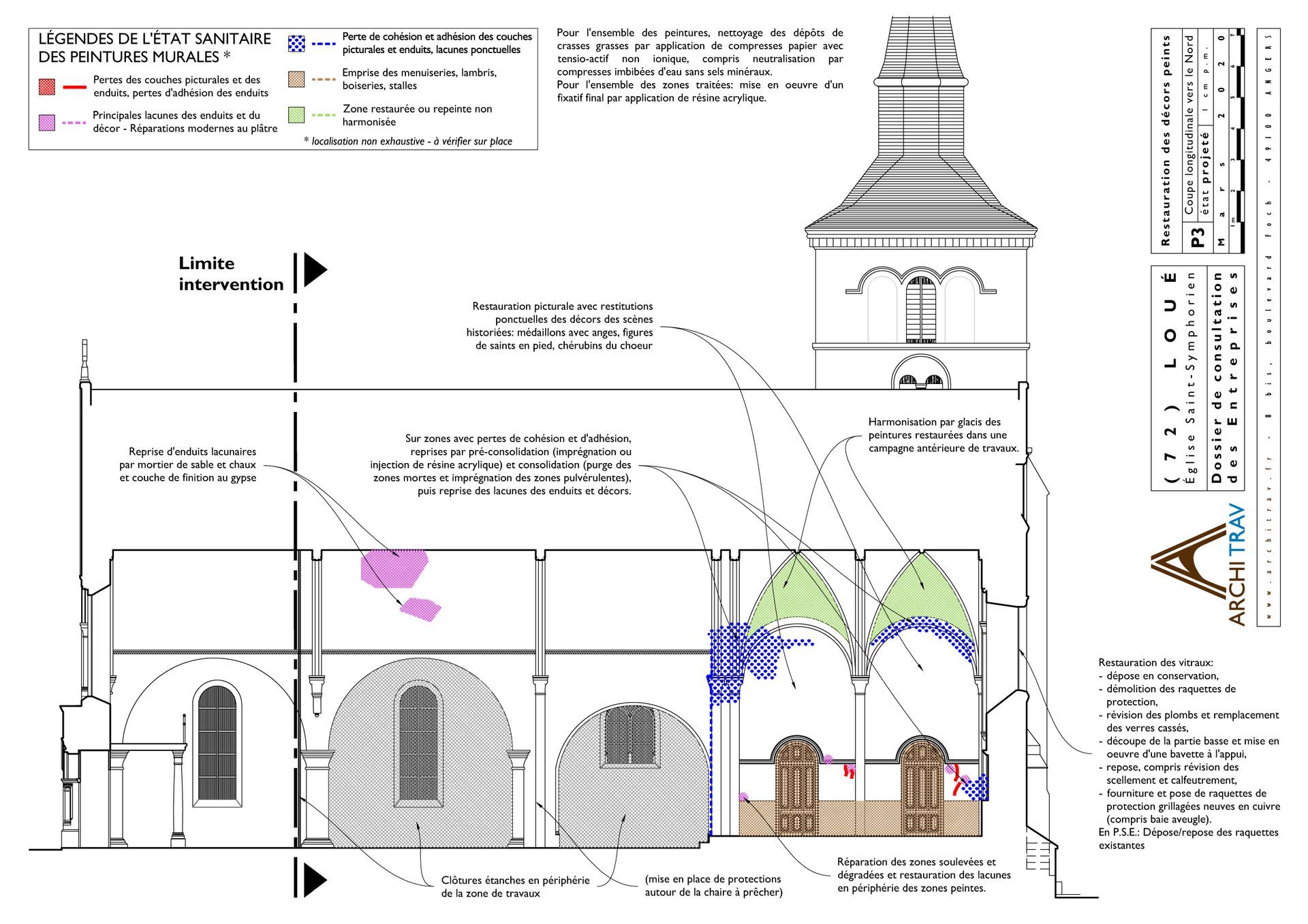Click the Limite intervention label

pyautogui.click(x=231, y=274)
